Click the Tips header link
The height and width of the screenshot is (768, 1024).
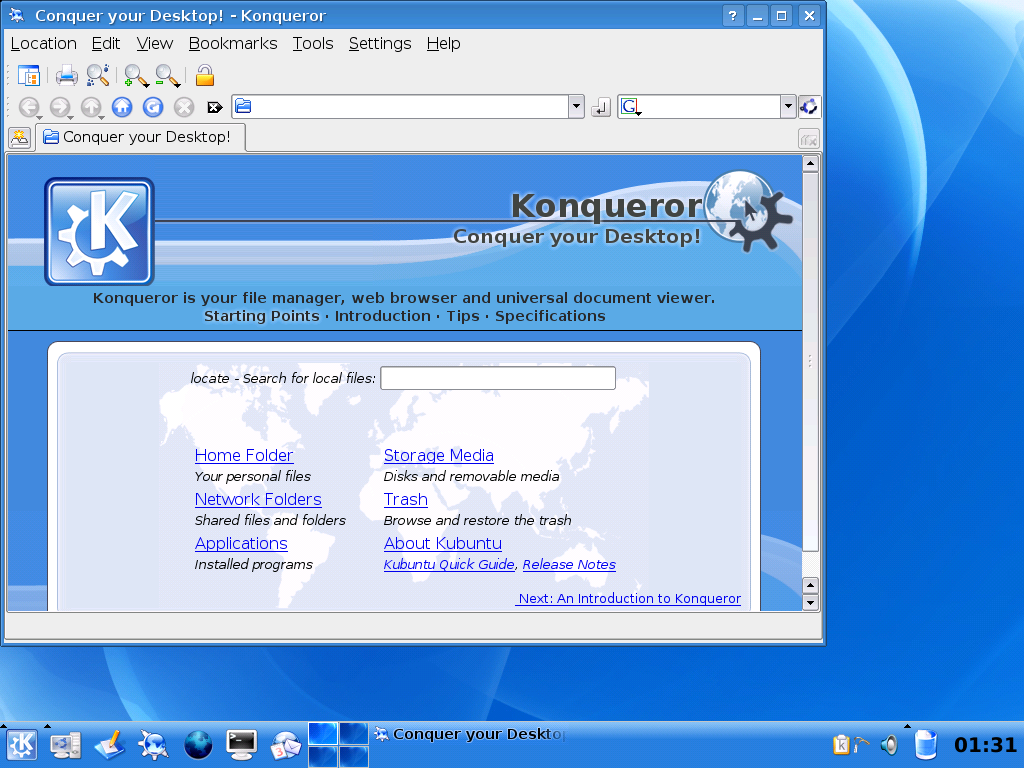point(463,316)
